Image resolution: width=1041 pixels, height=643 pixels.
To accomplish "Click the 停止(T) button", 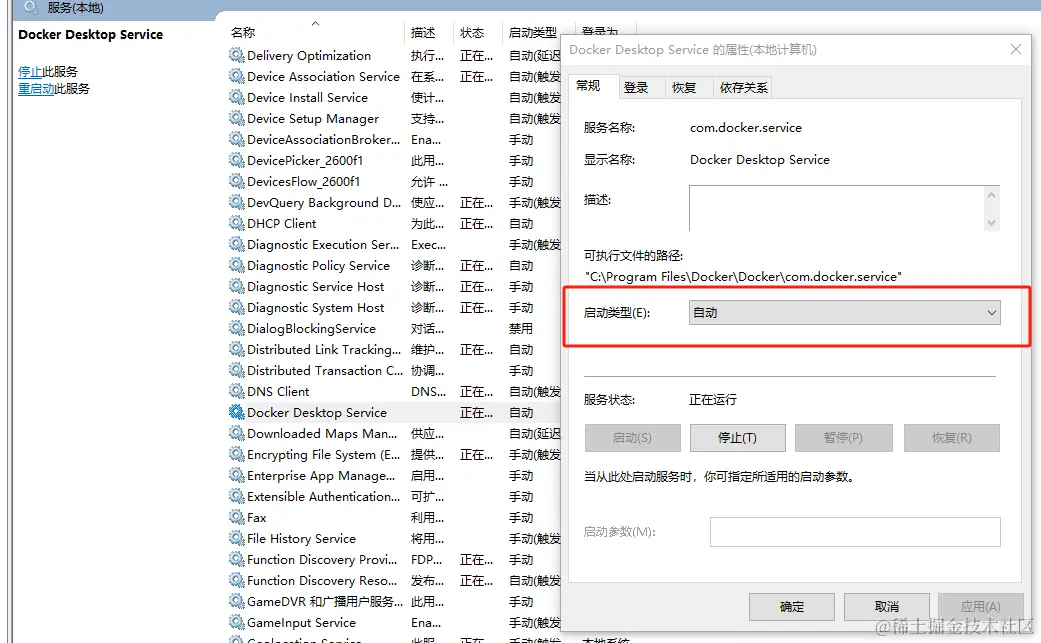I will 738,438.
